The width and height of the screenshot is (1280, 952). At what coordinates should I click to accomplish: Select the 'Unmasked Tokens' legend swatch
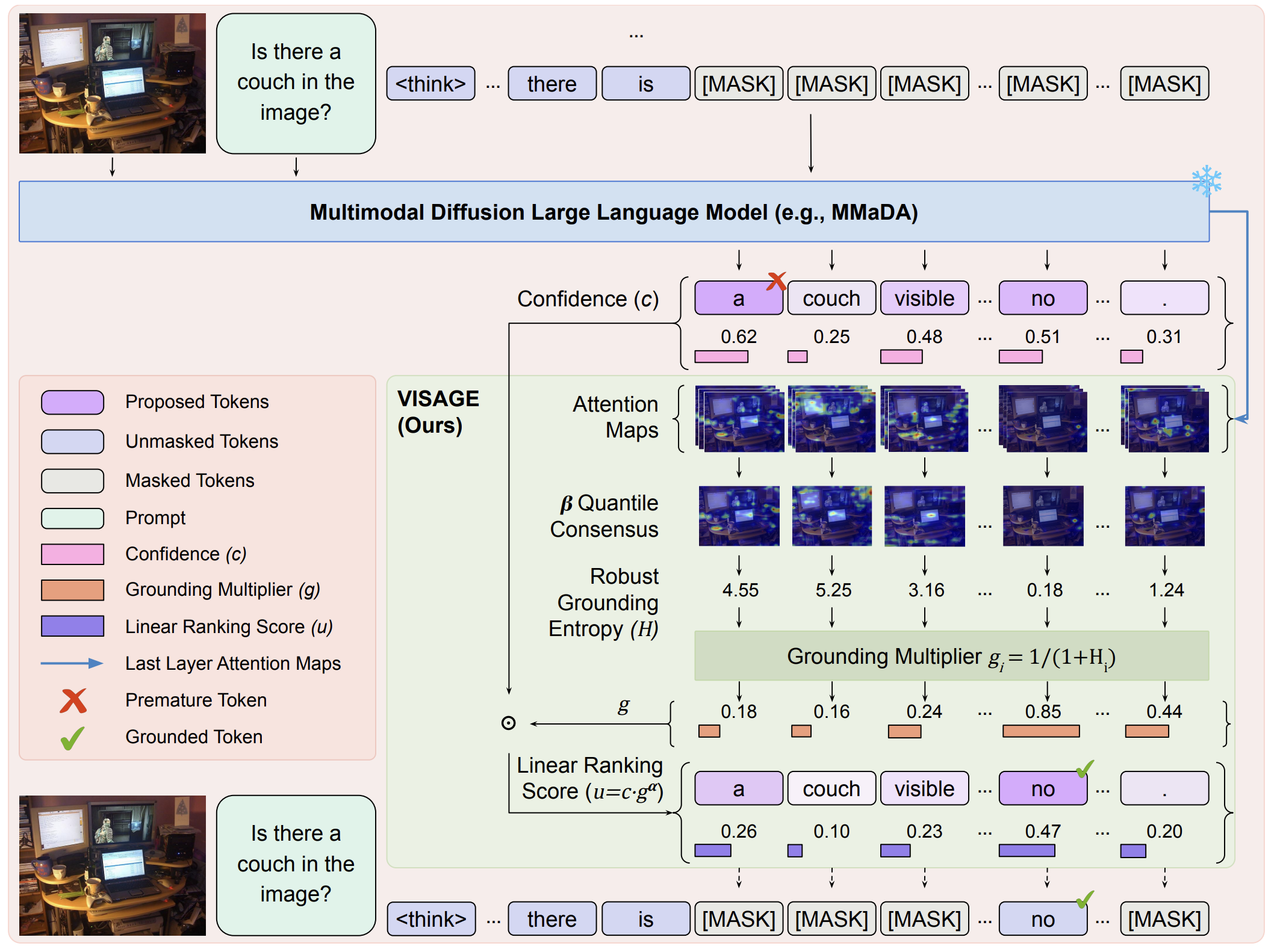point(72,442)
